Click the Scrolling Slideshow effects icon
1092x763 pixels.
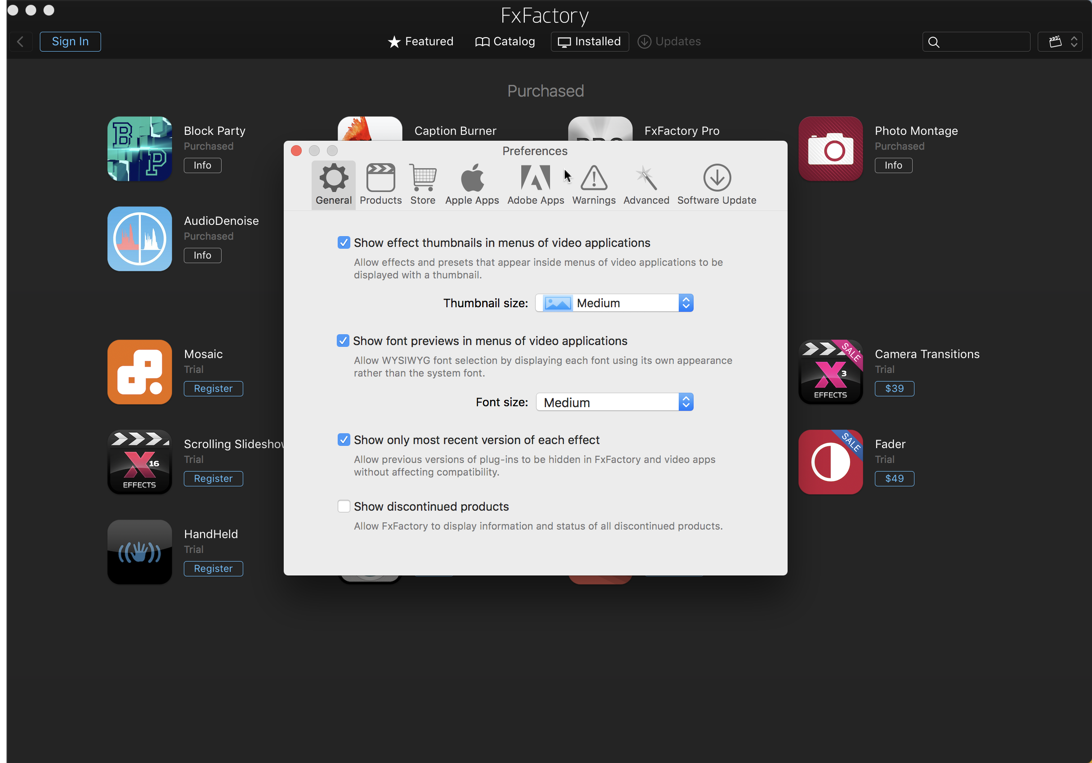tap(140, 462)
